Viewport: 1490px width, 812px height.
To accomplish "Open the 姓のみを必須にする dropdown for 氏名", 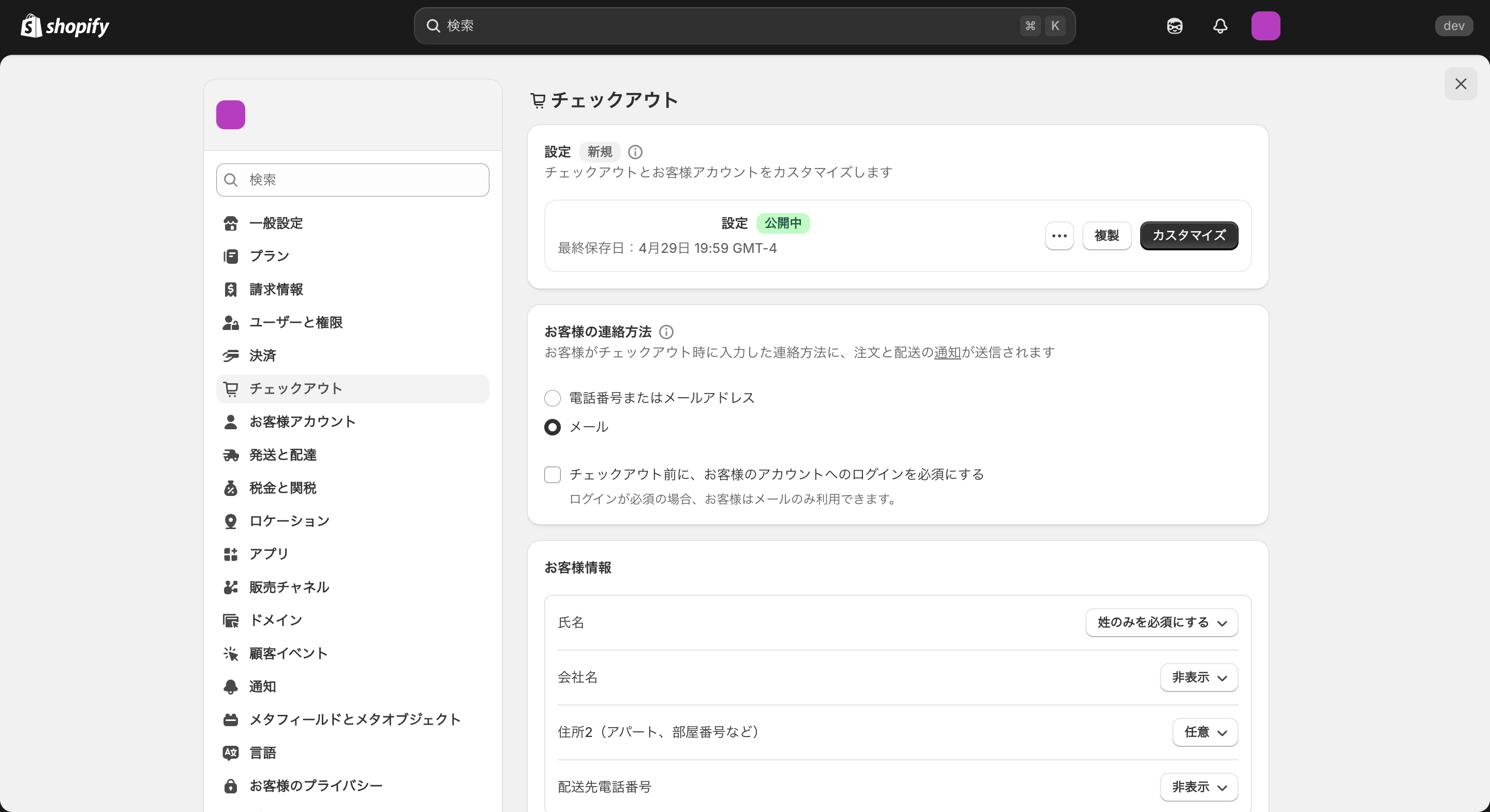I will coord(1161,622).
